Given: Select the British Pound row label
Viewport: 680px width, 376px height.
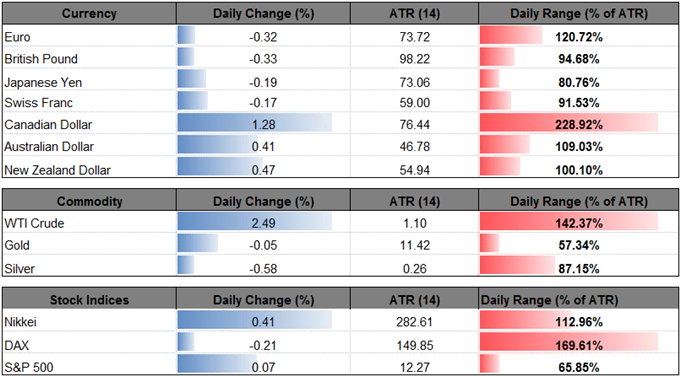Looking at the screenshot, I should (x=41, y=59).
